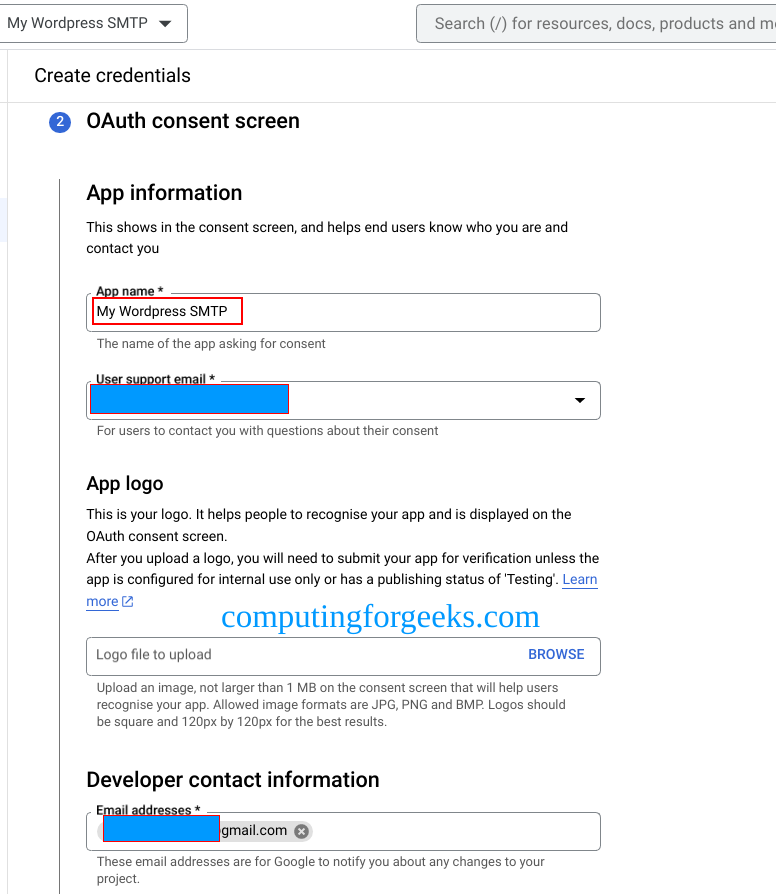Click the computingforgeeks.com watermark text
The height and width of the screenshot is (894, 776).
click(x=380, y=617)
